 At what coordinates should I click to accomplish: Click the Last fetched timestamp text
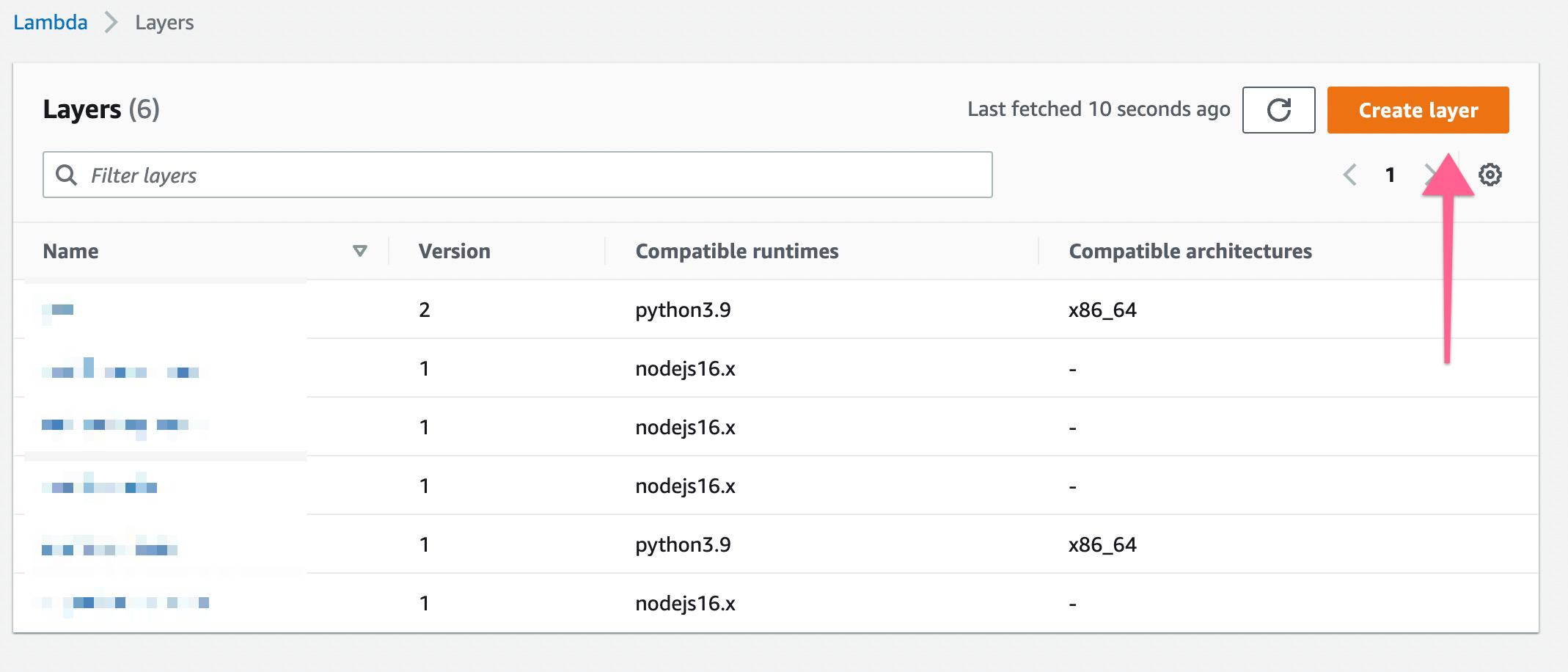point(1098,109)
